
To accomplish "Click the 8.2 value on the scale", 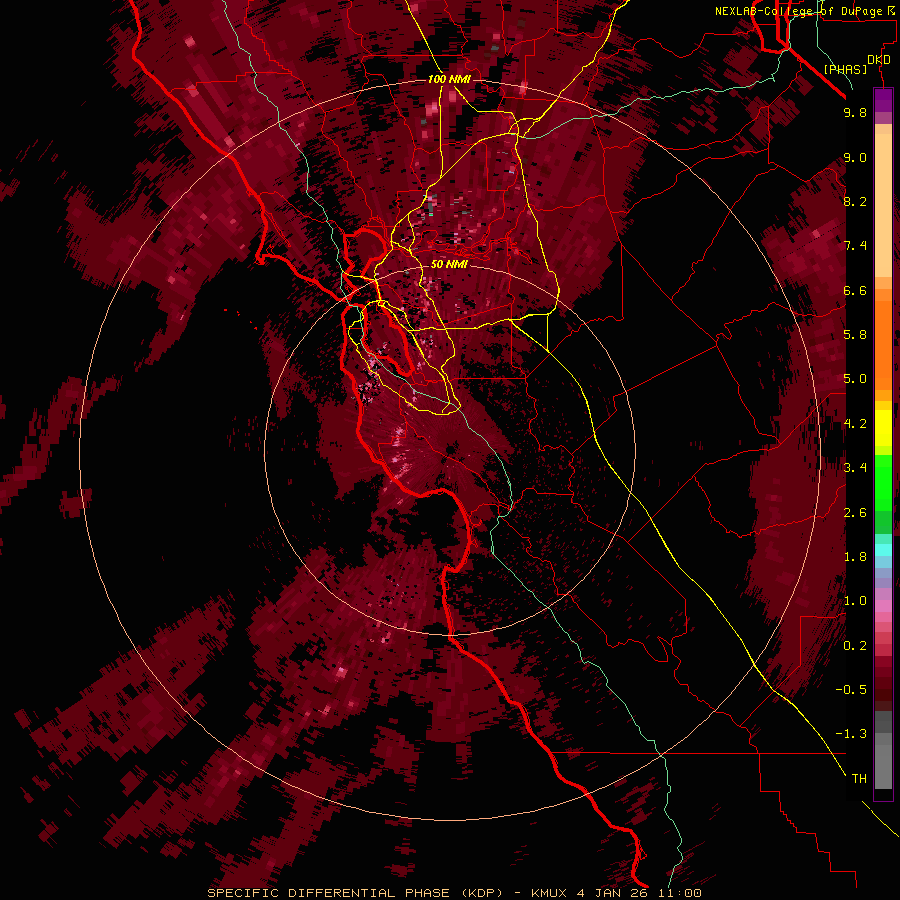I will (x=855, y=202).
